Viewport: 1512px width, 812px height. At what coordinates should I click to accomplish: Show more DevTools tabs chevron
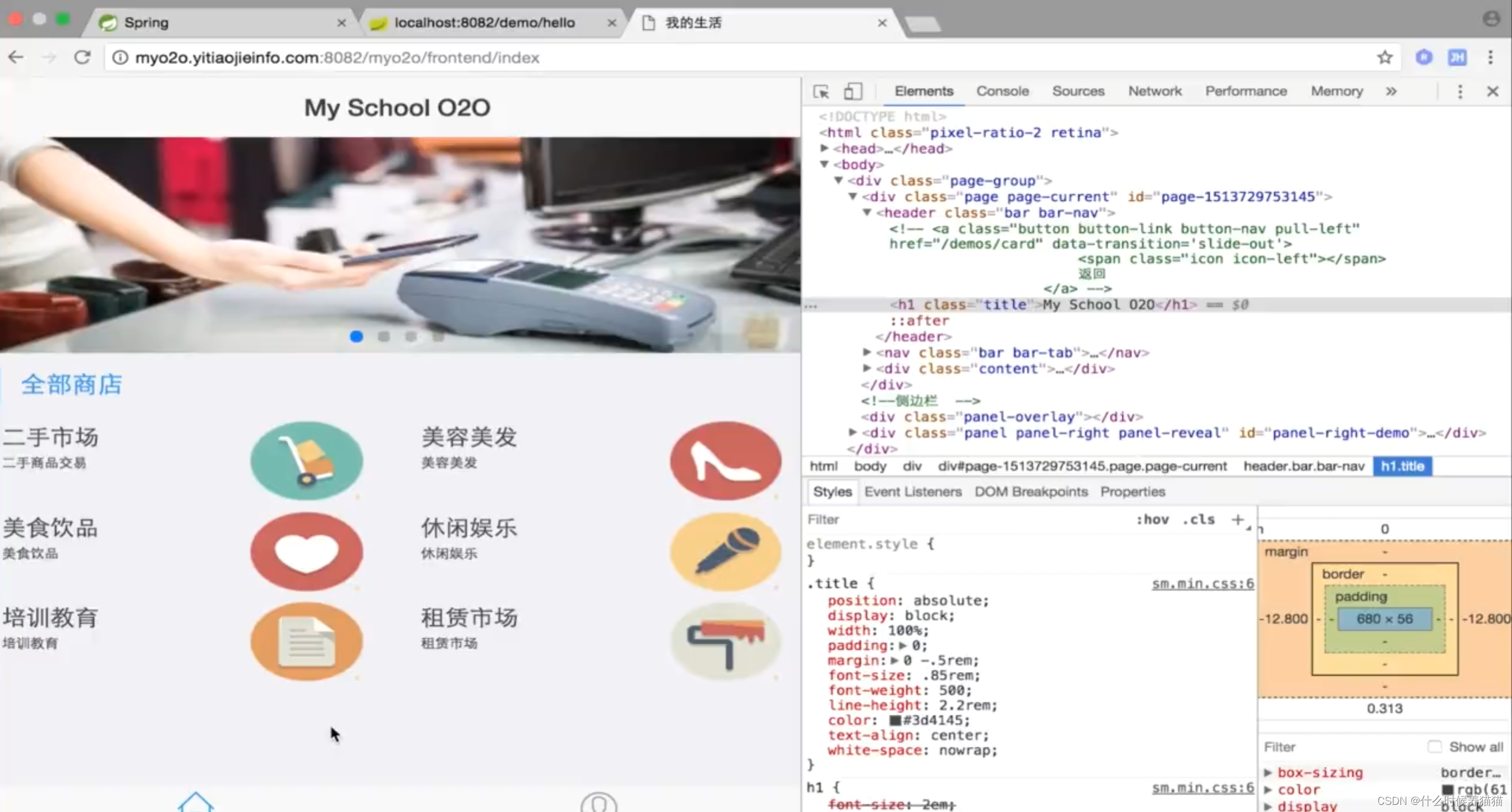pyautogui.click(x=1391, y=91)
